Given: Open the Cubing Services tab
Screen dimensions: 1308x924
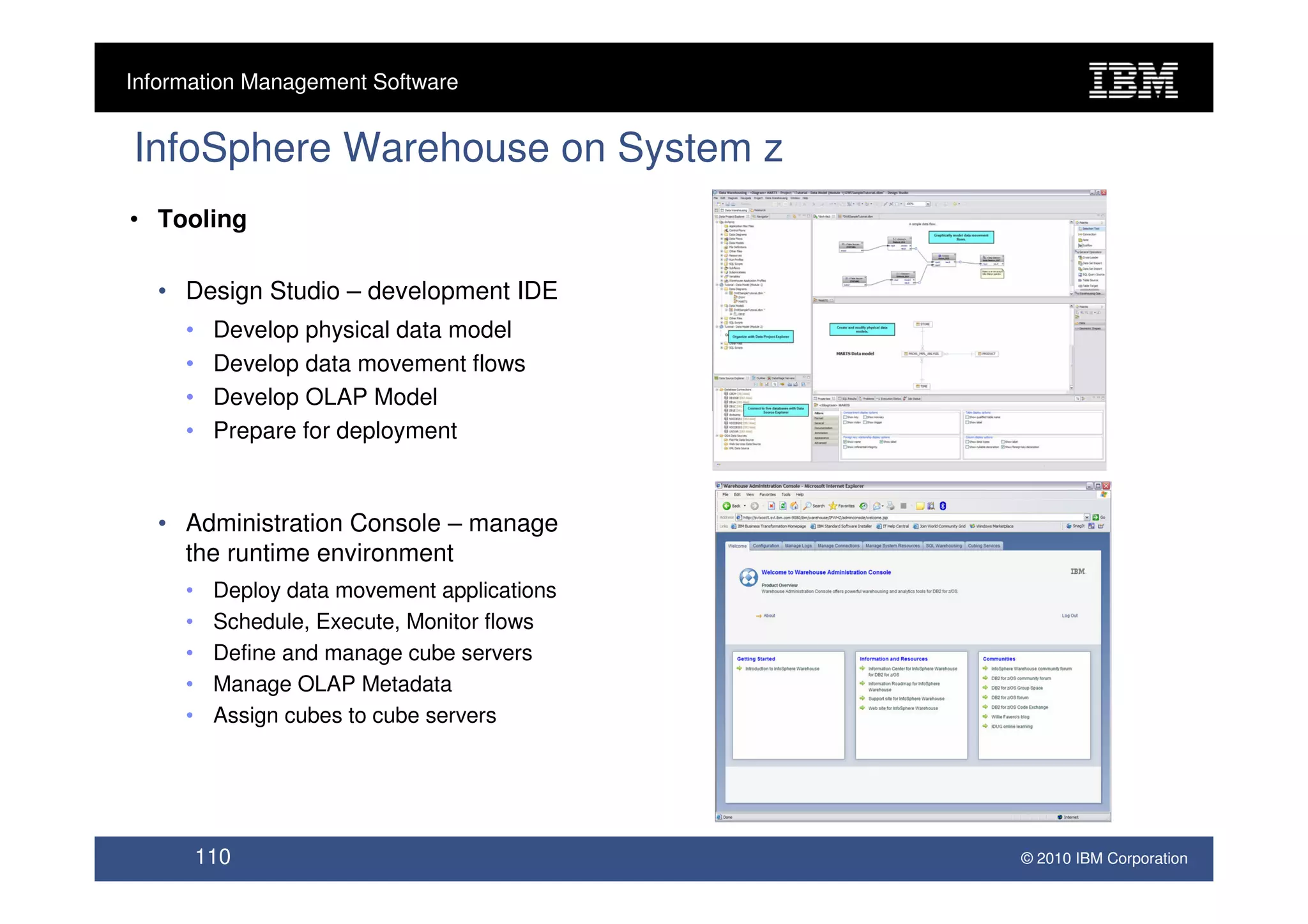Looking at the screenshot, I should pyautogui.click(x=984, y=546).
